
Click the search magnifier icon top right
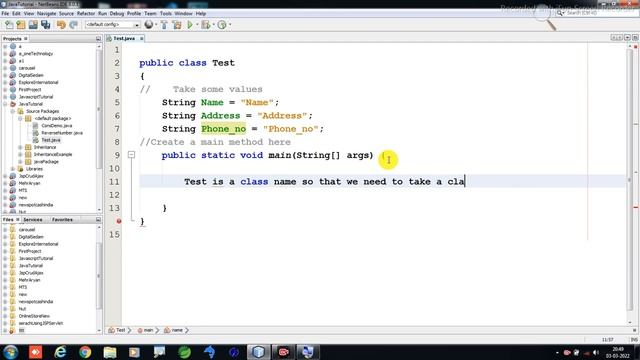coord(560,13)
